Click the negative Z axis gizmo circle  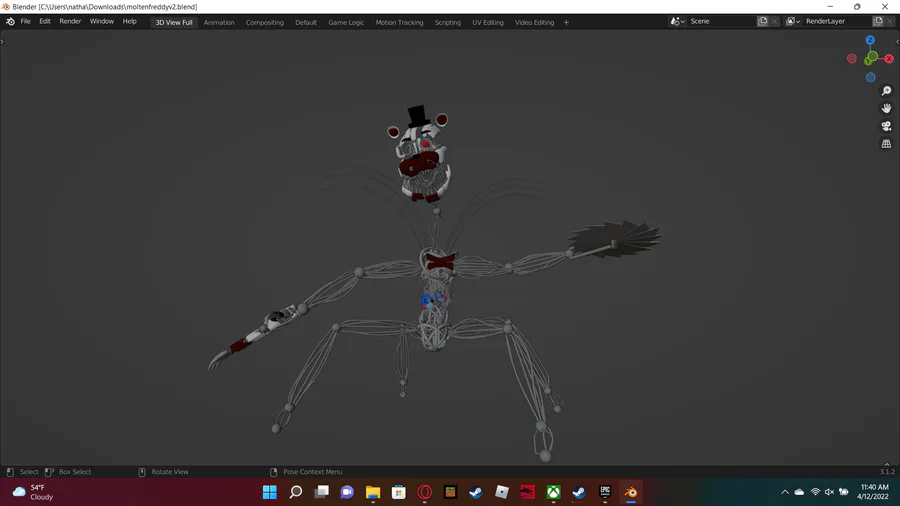click(871, 77)
